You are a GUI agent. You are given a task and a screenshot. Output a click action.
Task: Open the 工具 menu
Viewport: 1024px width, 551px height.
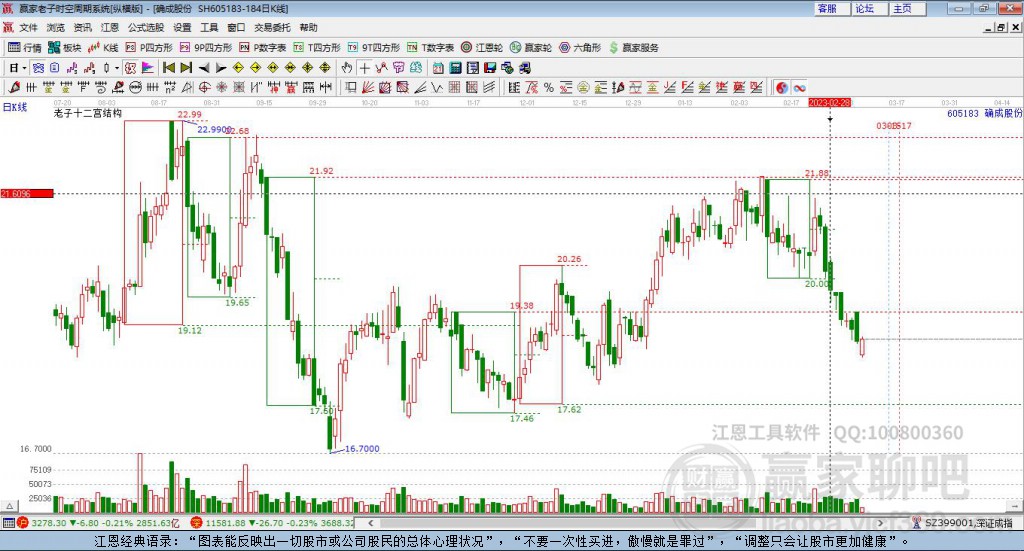coord(209,27)
